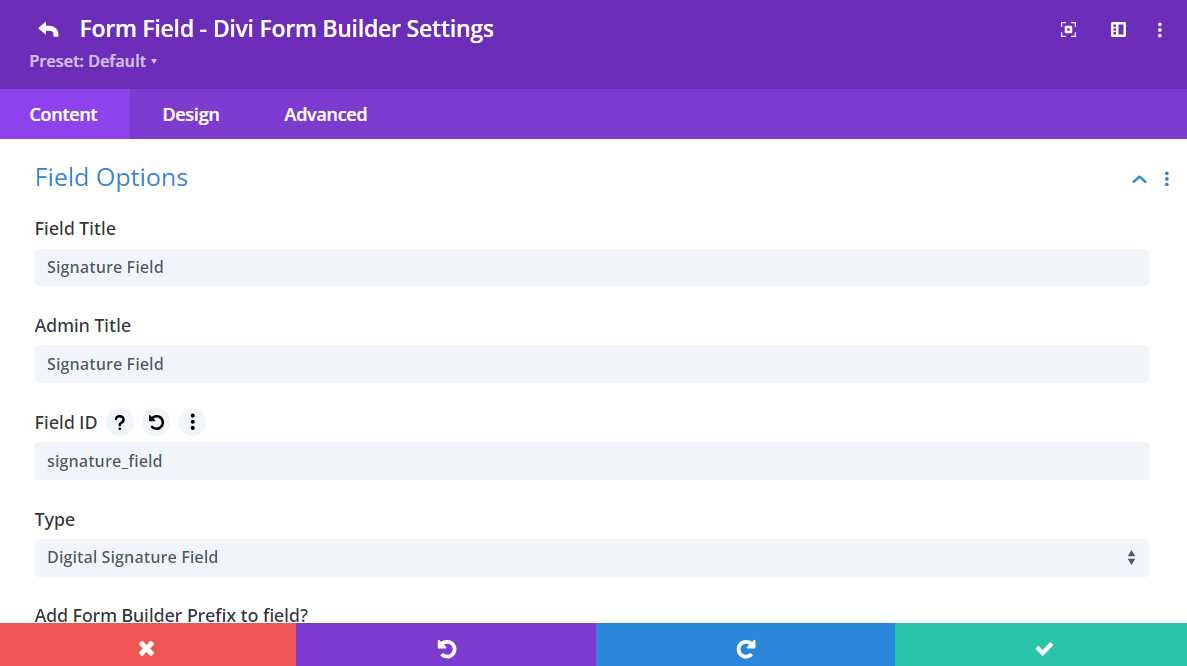
Task: Select the Admin Title text field
Action: 591,364
